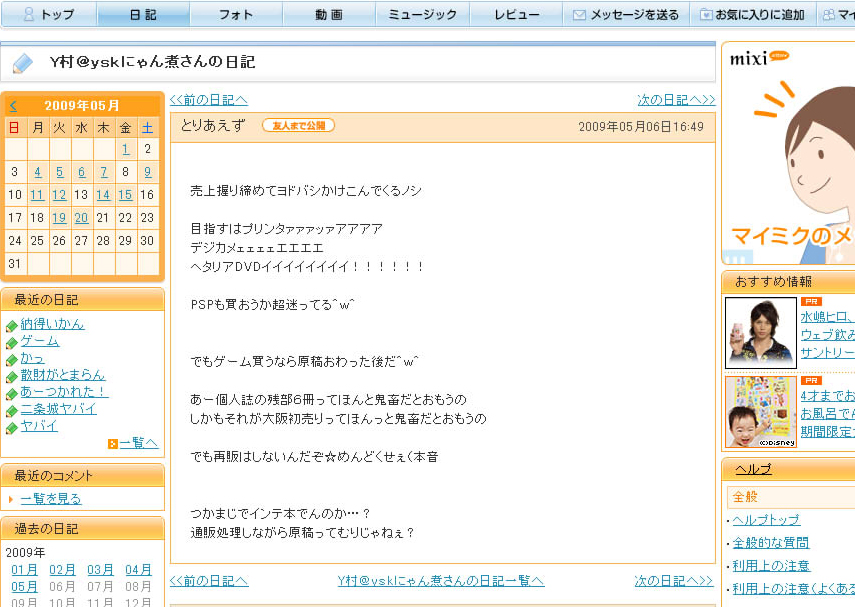Click the envelope icon for メッセージを送る
Image resolution: width=855 pixels, height=607 pixels.
click(x=580, y=15)
